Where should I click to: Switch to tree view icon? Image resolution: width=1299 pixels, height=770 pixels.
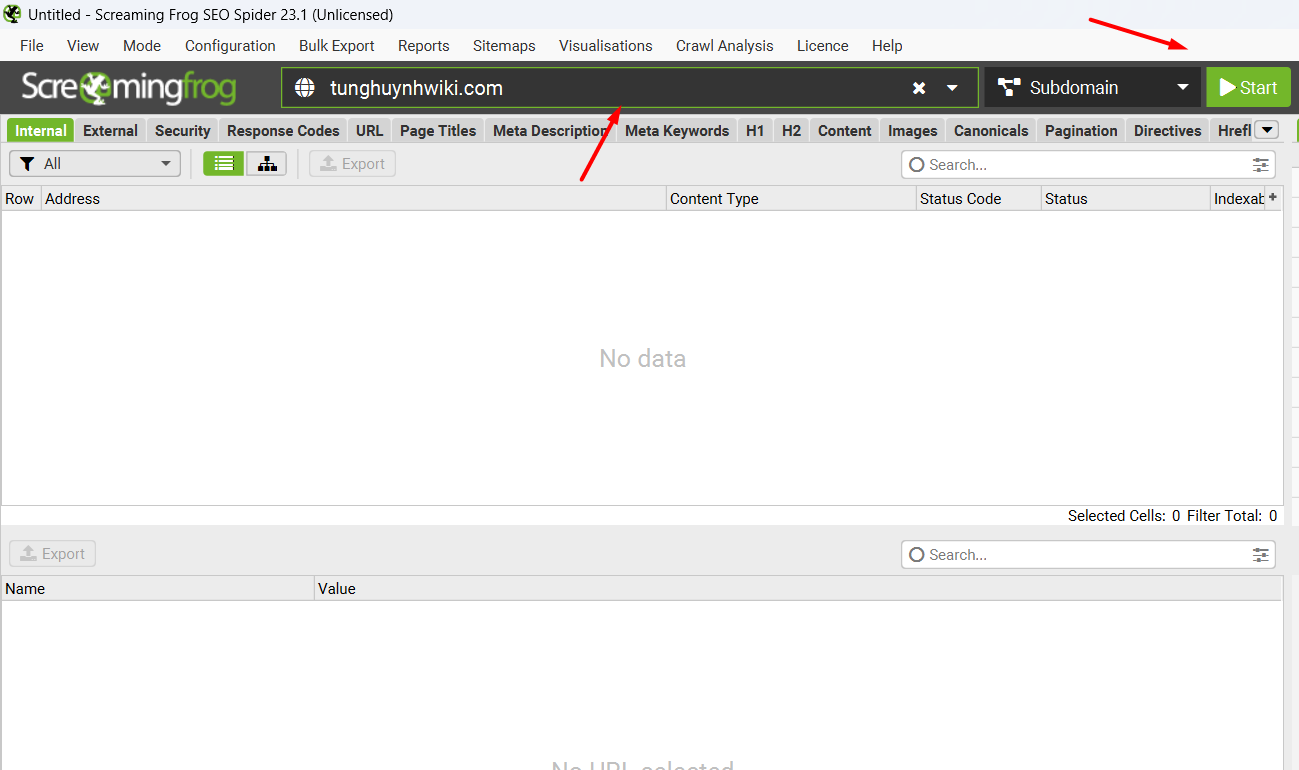coord(267,164)
